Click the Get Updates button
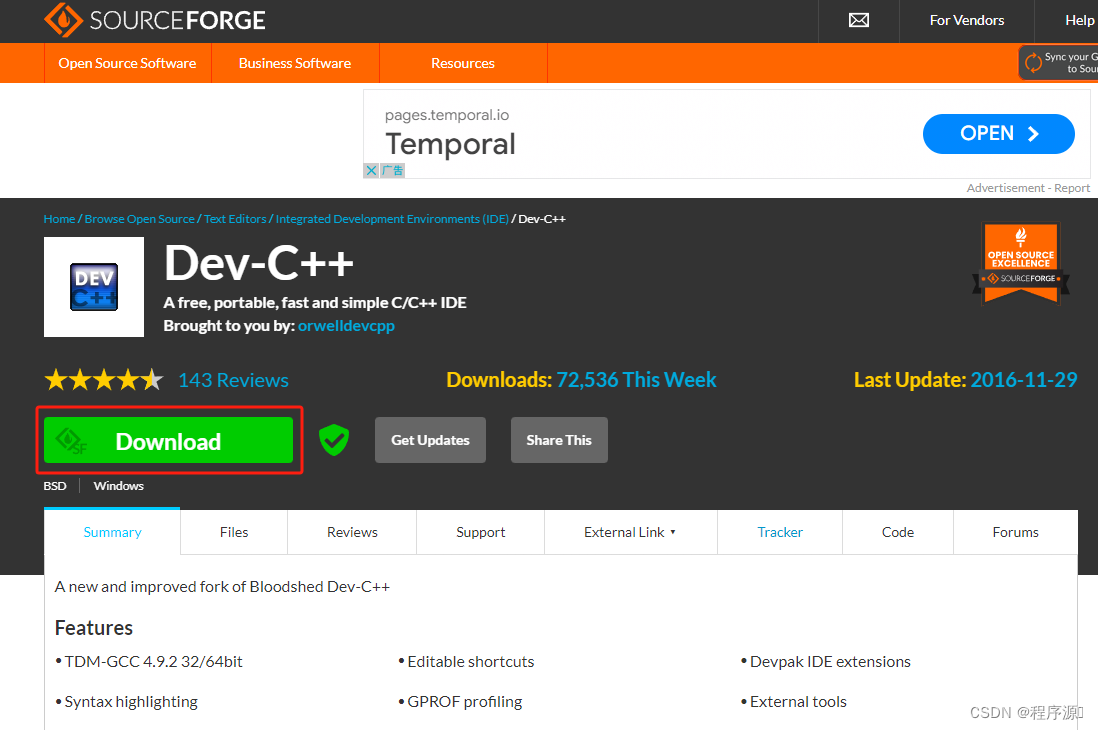Image resolution: width=1098 pixels, height=730 pixels. point(430,440)
